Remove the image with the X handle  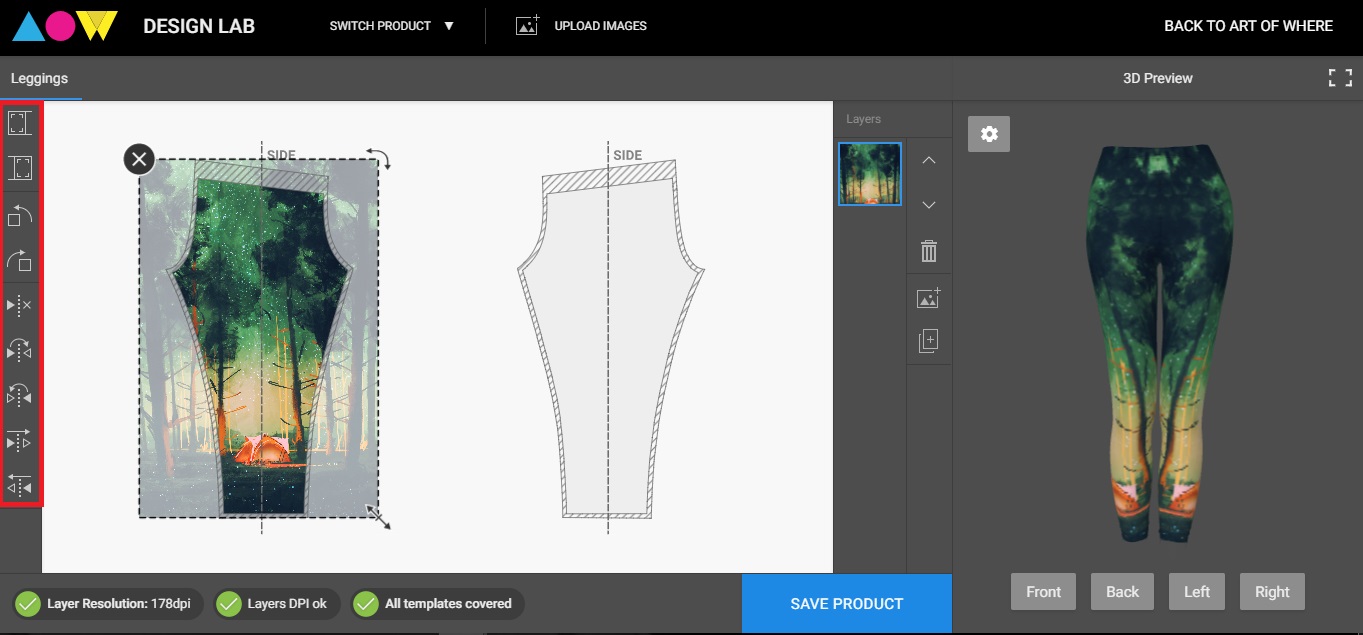click(x=139, y=159)
